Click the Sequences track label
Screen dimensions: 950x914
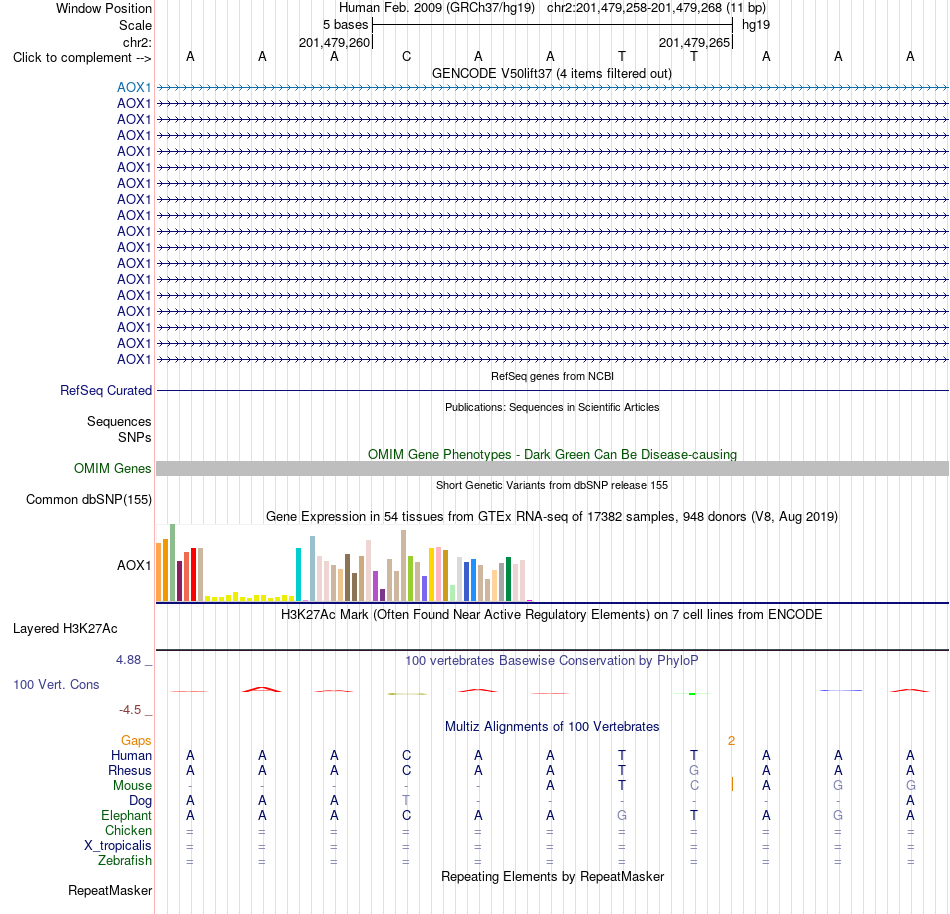pos(119,422)
